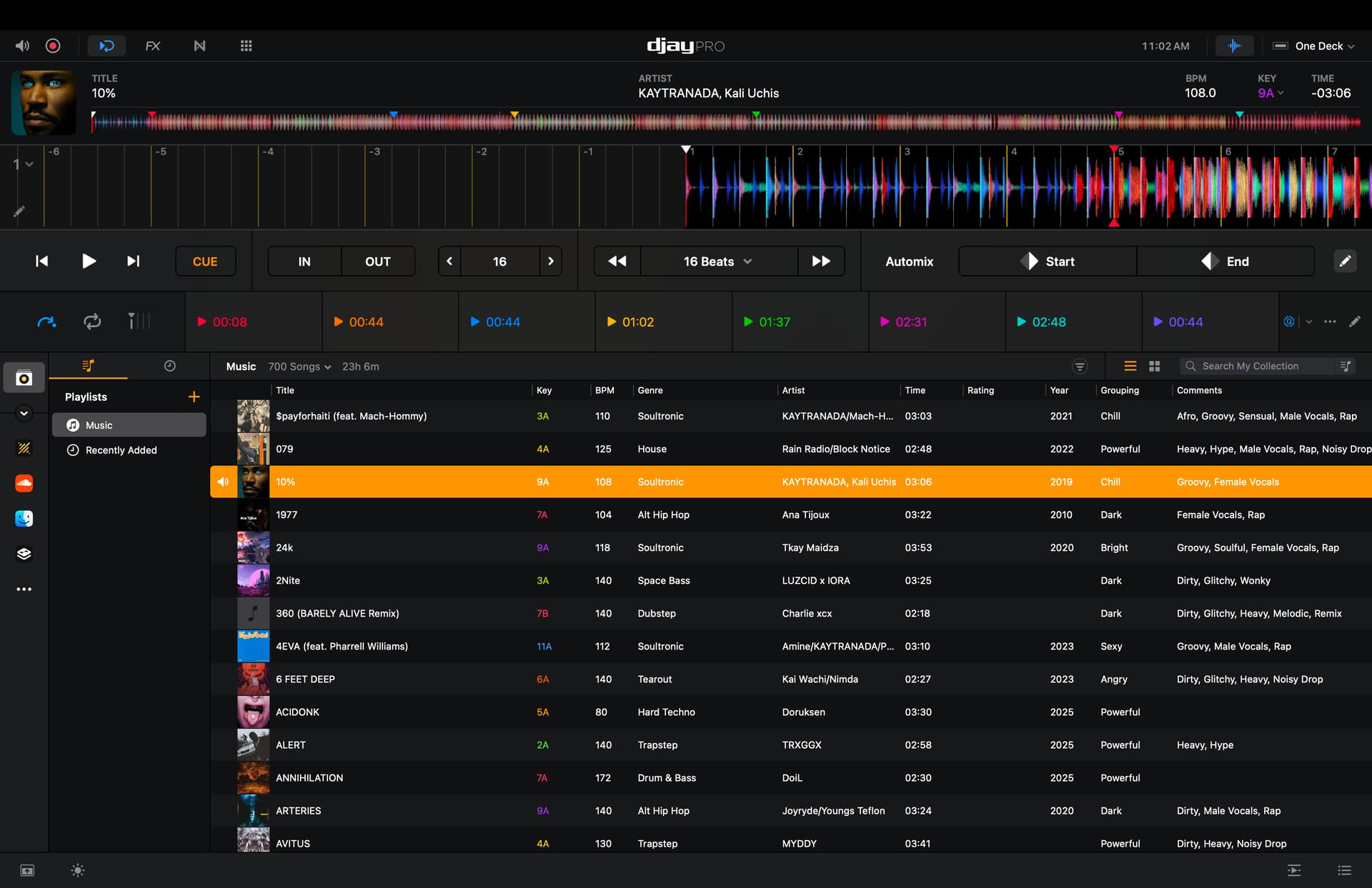Switch to list view
Image resolution: width=1372 pixels, height=888 pixels.
1130,366
